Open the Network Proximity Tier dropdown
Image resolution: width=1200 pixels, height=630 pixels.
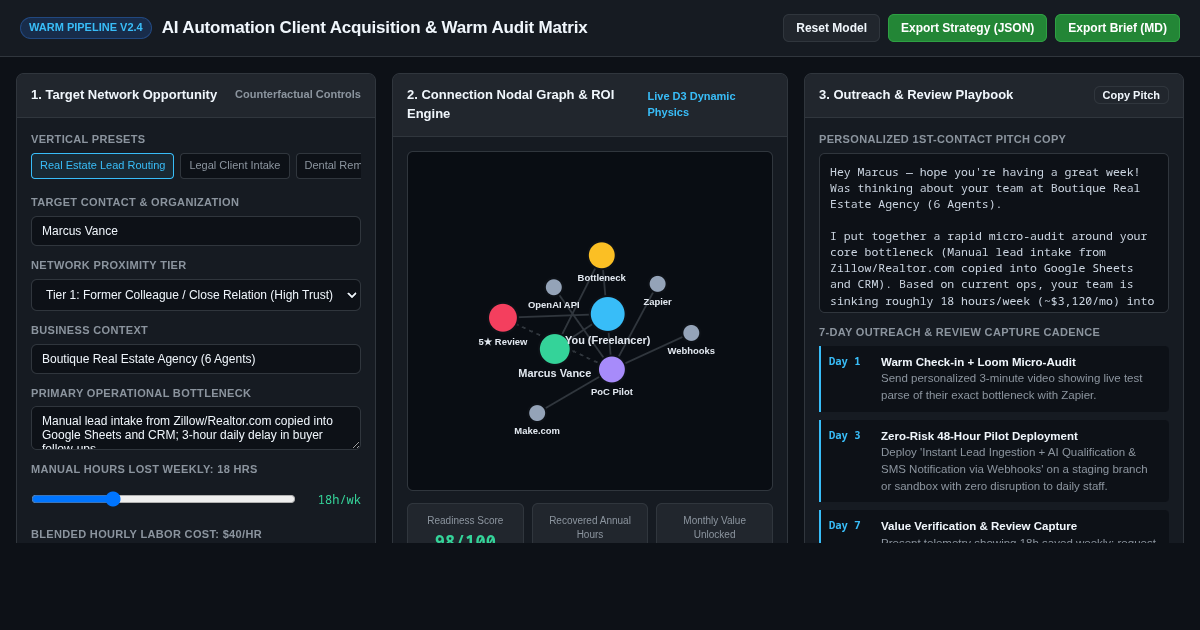[x=196, y=295]
